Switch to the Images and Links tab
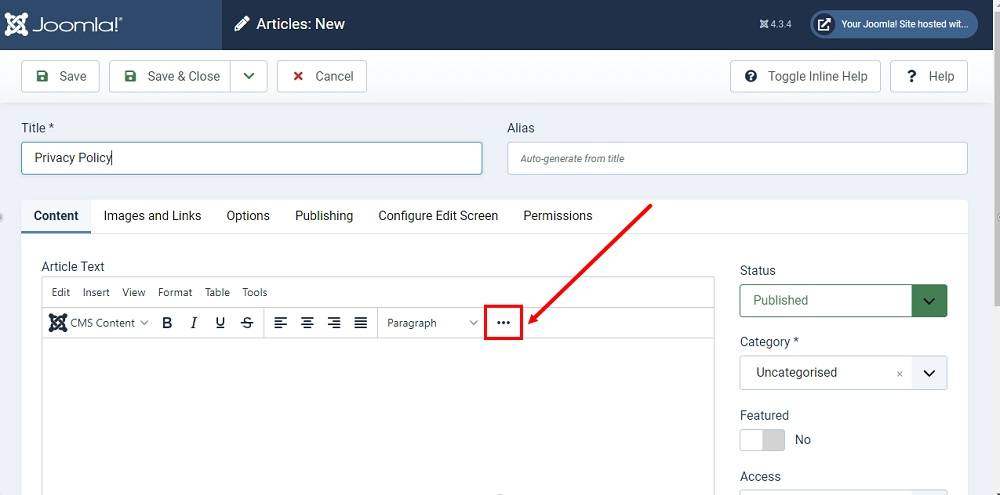Image resolution: width=1000 pixels, height=495 pixels. coord(152,216)
